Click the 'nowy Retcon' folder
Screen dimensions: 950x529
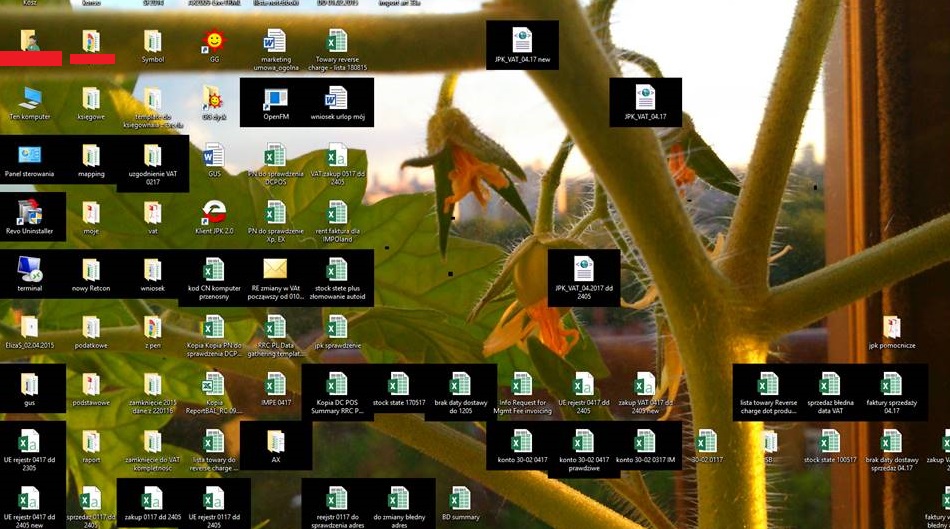(91, 269)
